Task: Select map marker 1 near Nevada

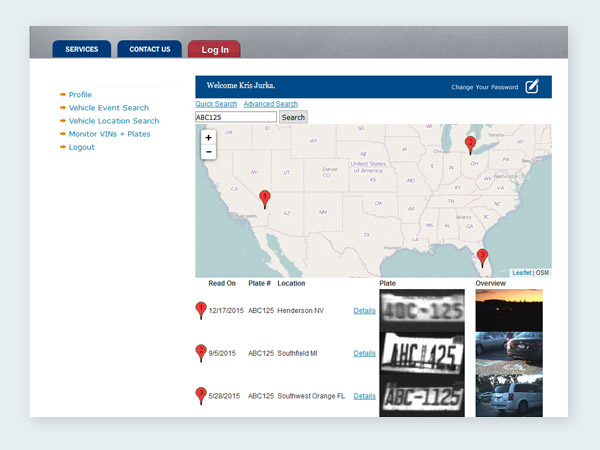Action: pyautogui.click(x=265, y=198)
